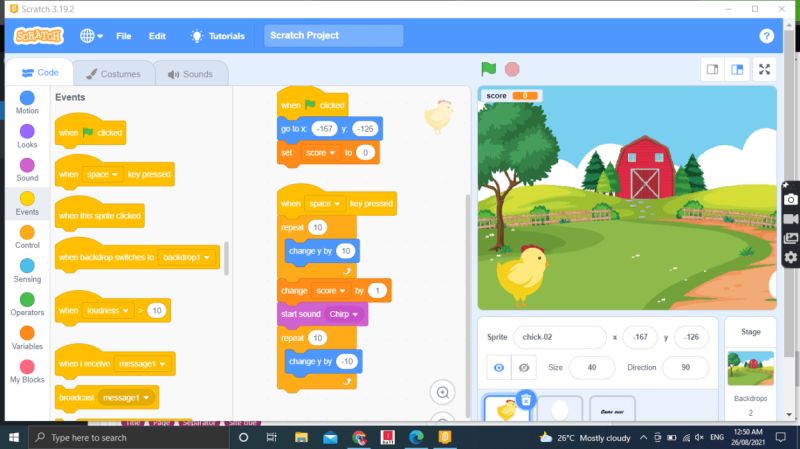This screenshot has width=800, height=449.
Task: Open the language globe menu
Action: click(91, 36)
